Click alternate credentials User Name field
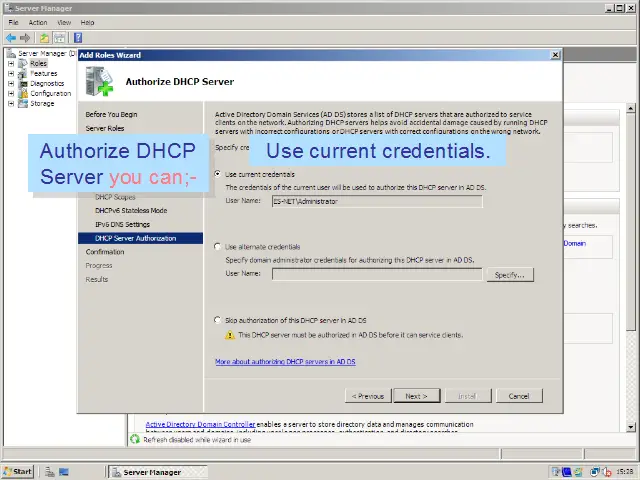Viewport: 640px width, 480px height. tap(377, 274)
